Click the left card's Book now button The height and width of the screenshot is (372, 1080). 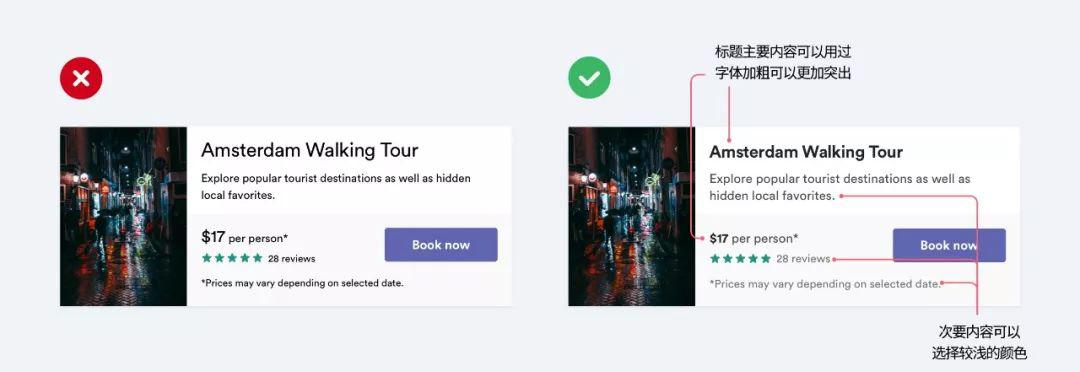coord(441,245)
